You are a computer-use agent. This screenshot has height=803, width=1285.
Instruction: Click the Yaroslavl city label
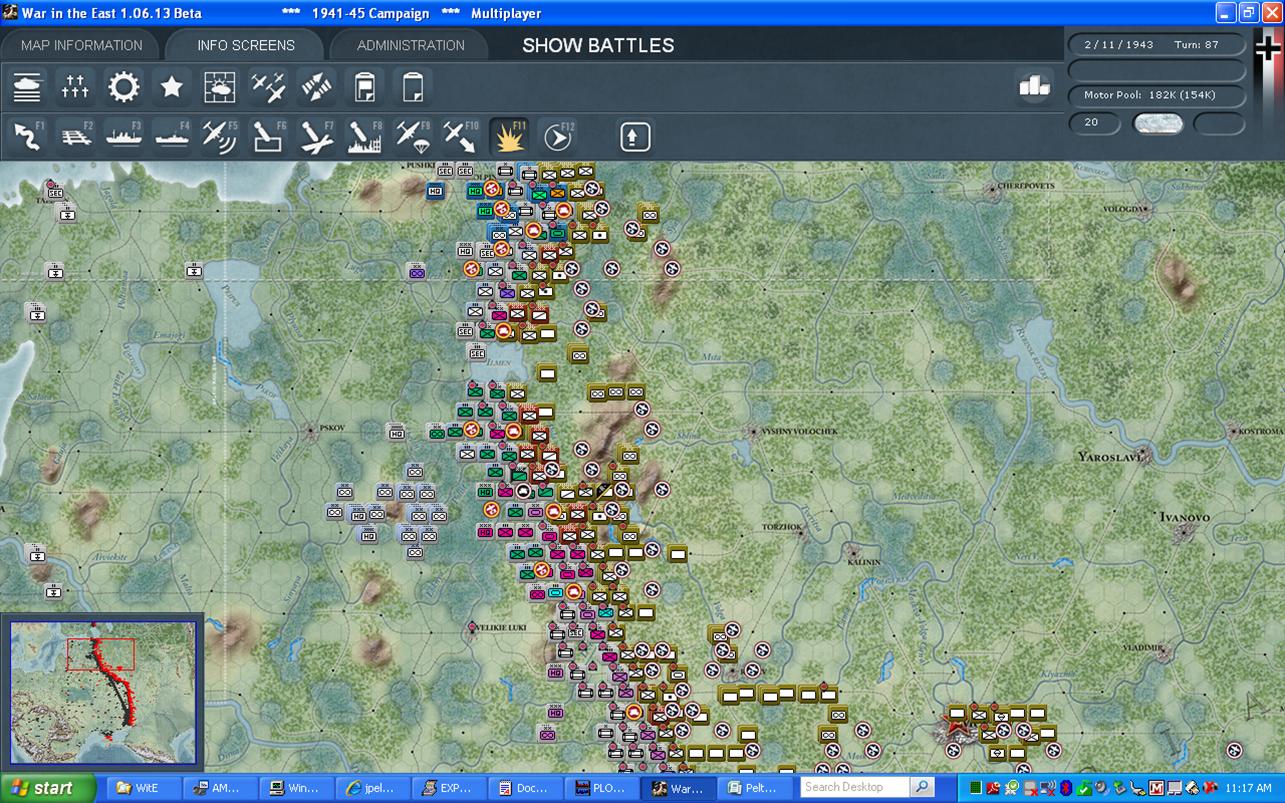(x=1110, y=457)
